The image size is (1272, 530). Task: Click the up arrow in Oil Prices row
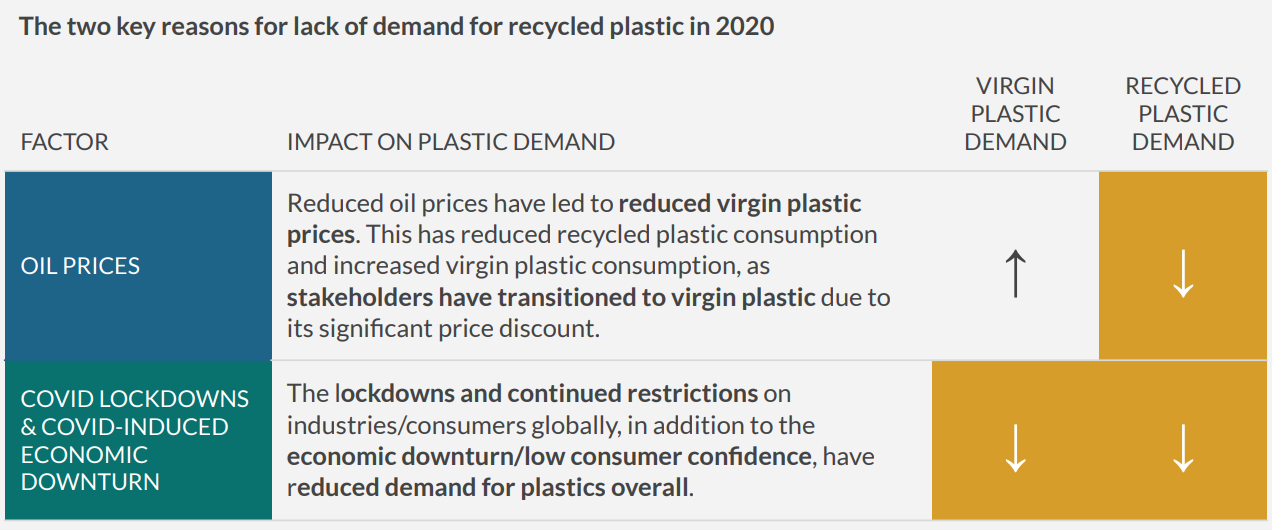[x=1015, y=274]
